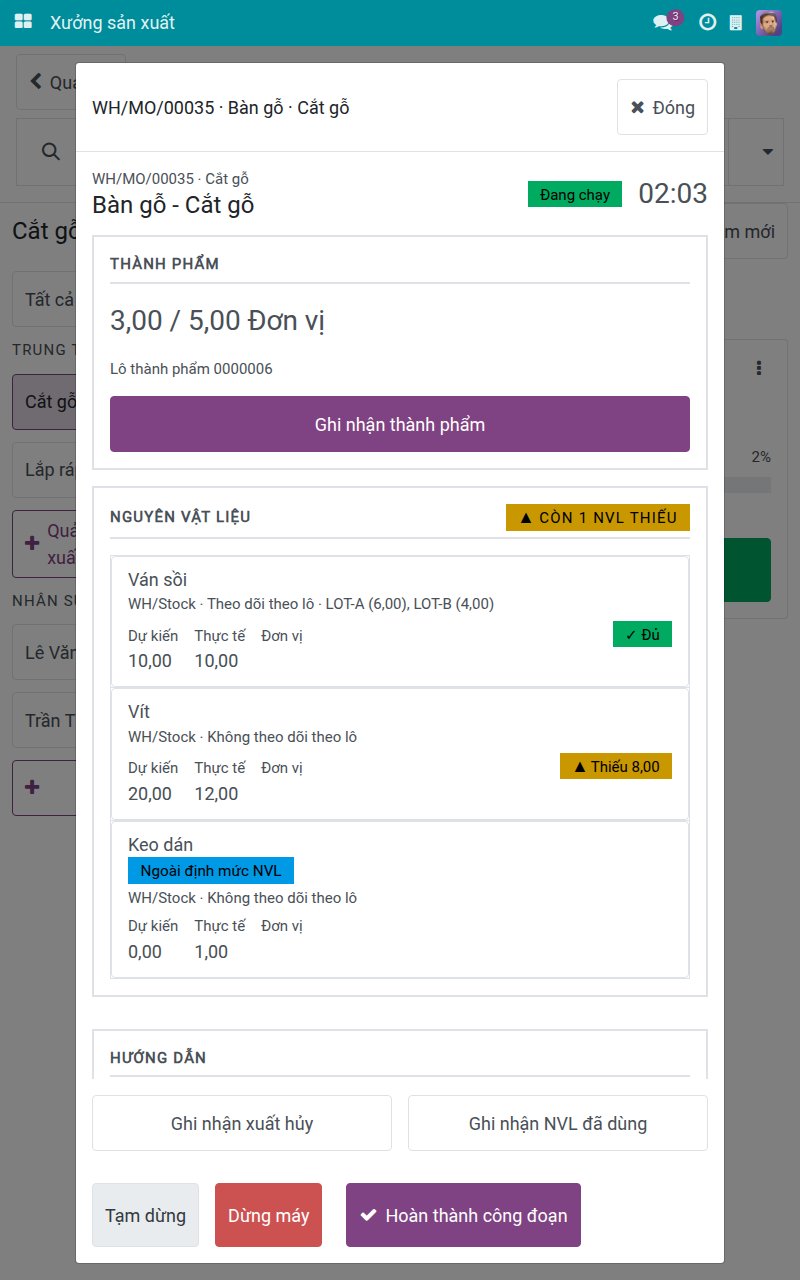Click Ghi nhận xuất hủy button
Image resolution: width=800 pixels, height=1280 pixels.
point(242,1123)
